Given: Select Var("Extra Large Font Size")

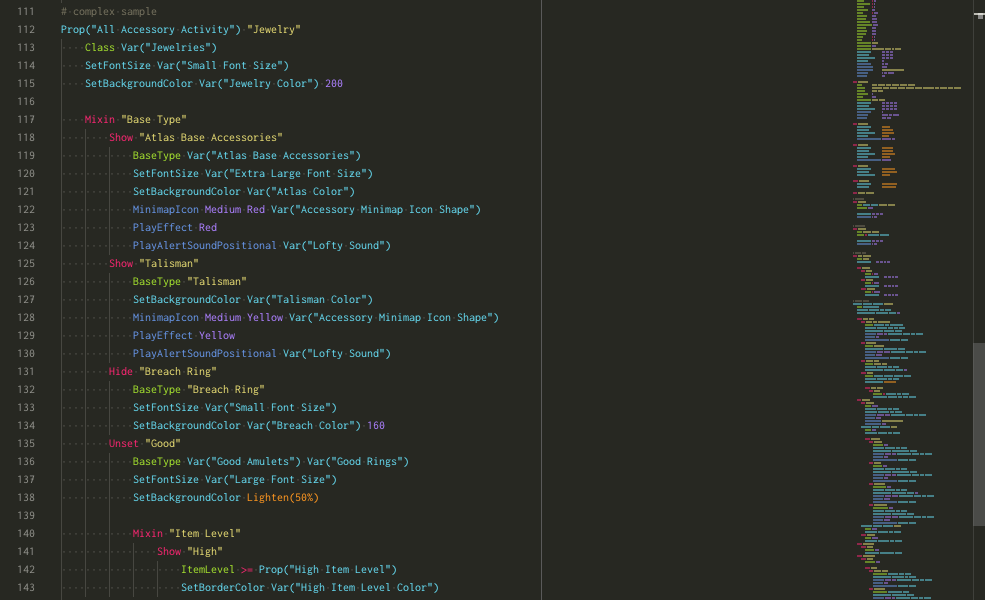Looking at the screenshot, I should [x=289, y=173].
